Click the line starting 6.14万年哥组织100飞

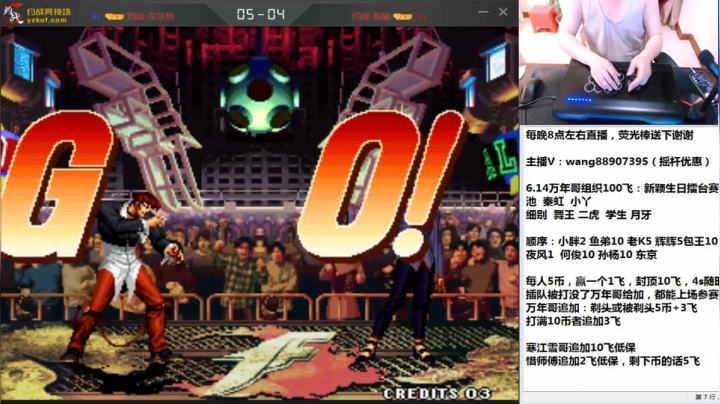622,188
